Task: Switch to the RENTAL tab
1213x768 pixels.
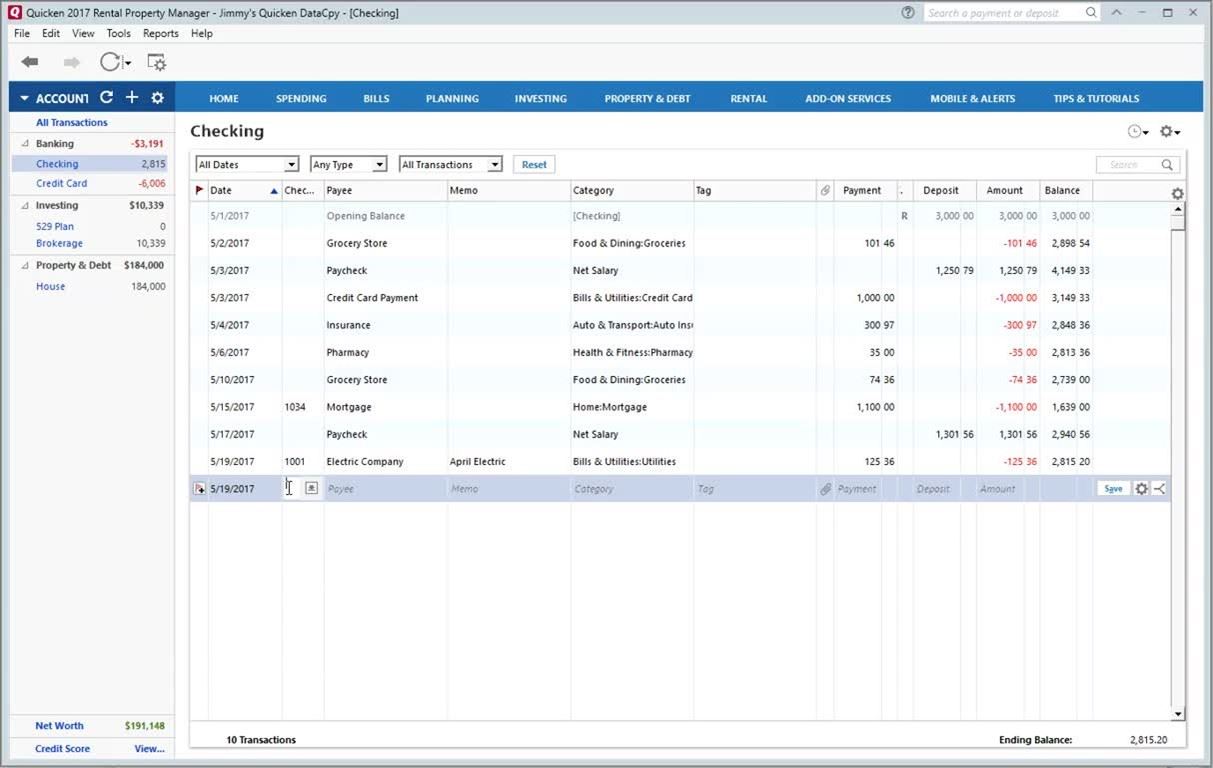Action: [x=748, y=99]
